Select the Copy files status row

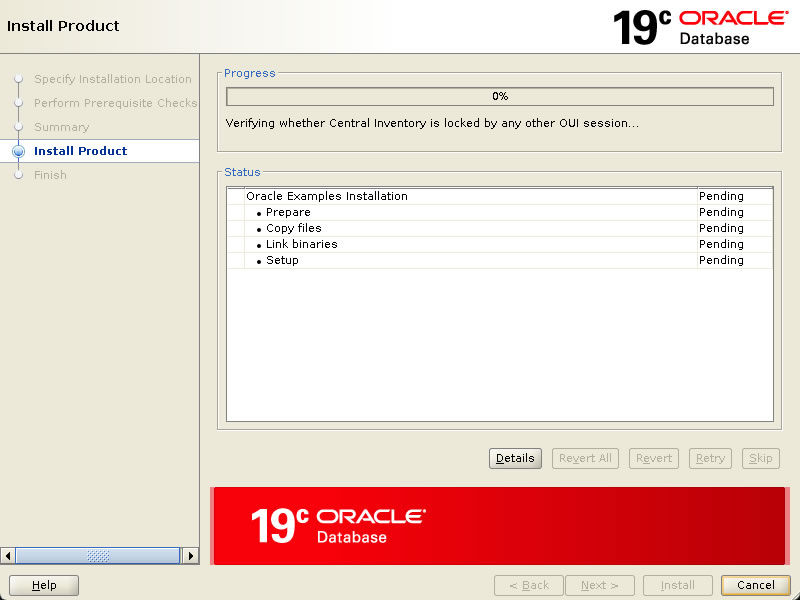tap(500, 228)
